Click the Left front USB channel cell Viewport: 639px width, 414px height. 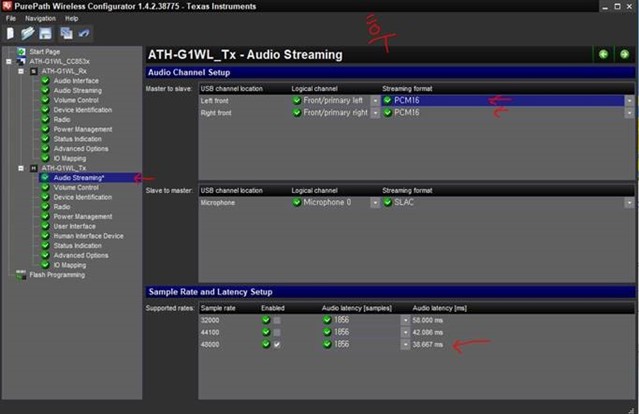[215, 101]
